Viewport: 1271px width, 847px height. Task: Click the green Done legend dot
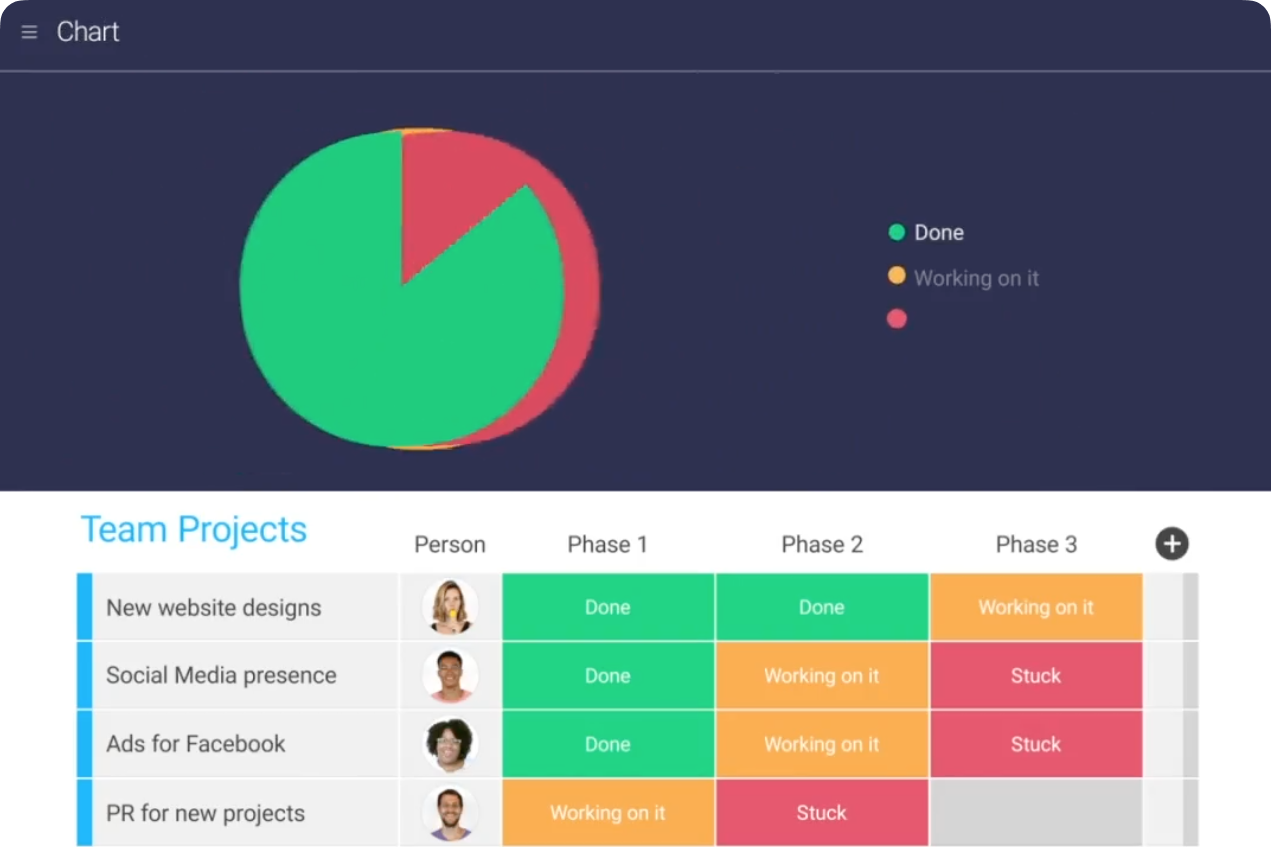click(x=897, y=232)
